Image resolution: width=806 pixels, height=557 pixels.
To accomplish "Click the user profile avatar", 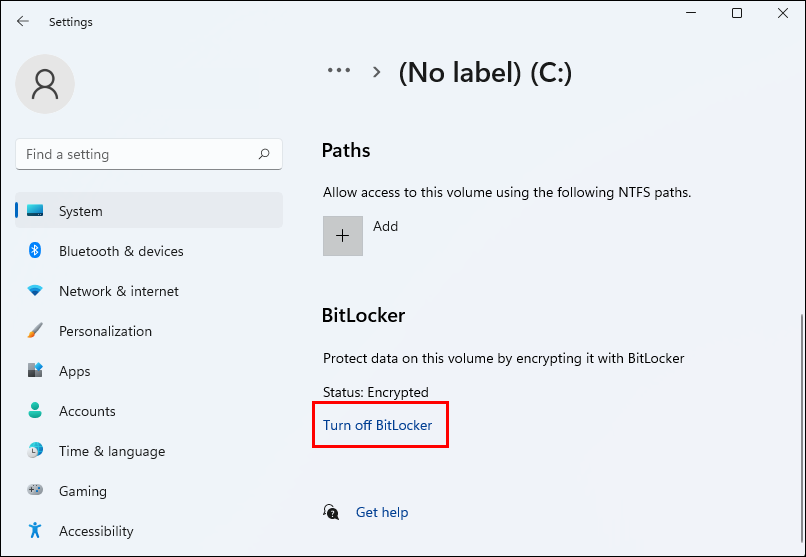I will click(45, 84).
